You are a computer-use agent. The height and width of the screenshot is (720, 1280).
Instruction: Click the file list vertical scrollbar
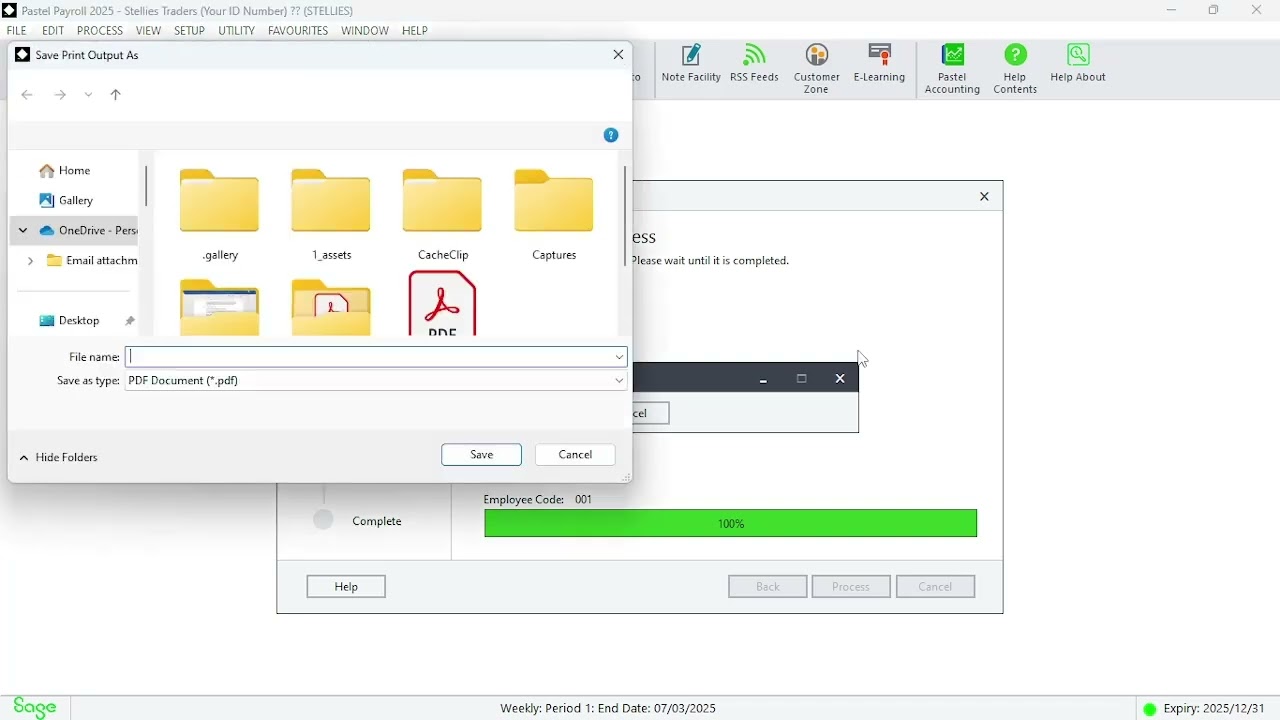pyautogui.click(x=626, y=216)
